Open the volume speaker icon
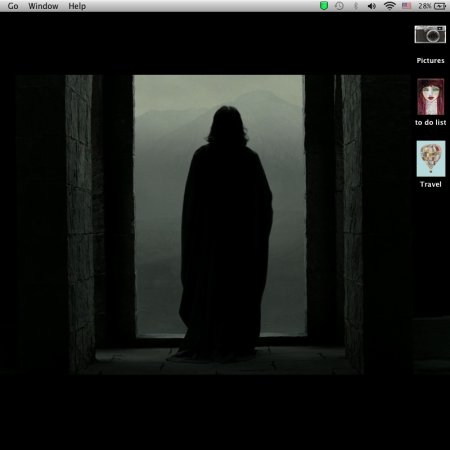Screen dimensions: 450x450 click(372, 6)
